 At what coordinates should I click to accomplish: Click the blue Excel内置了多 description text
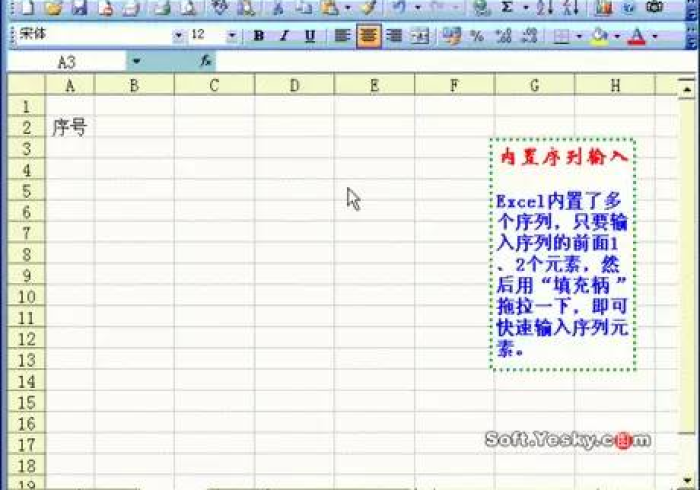point(559,202)
